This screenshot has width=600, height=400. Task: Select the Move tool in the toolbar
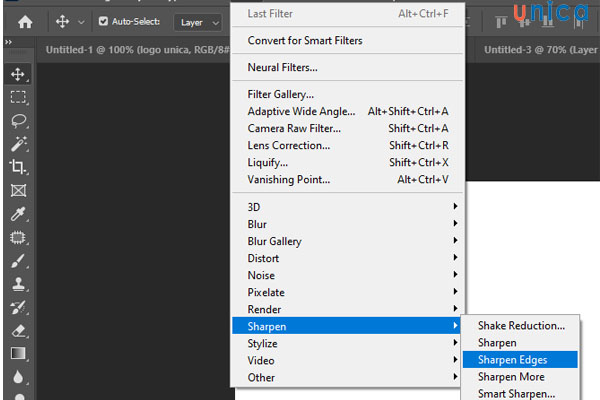pos(18,75)
